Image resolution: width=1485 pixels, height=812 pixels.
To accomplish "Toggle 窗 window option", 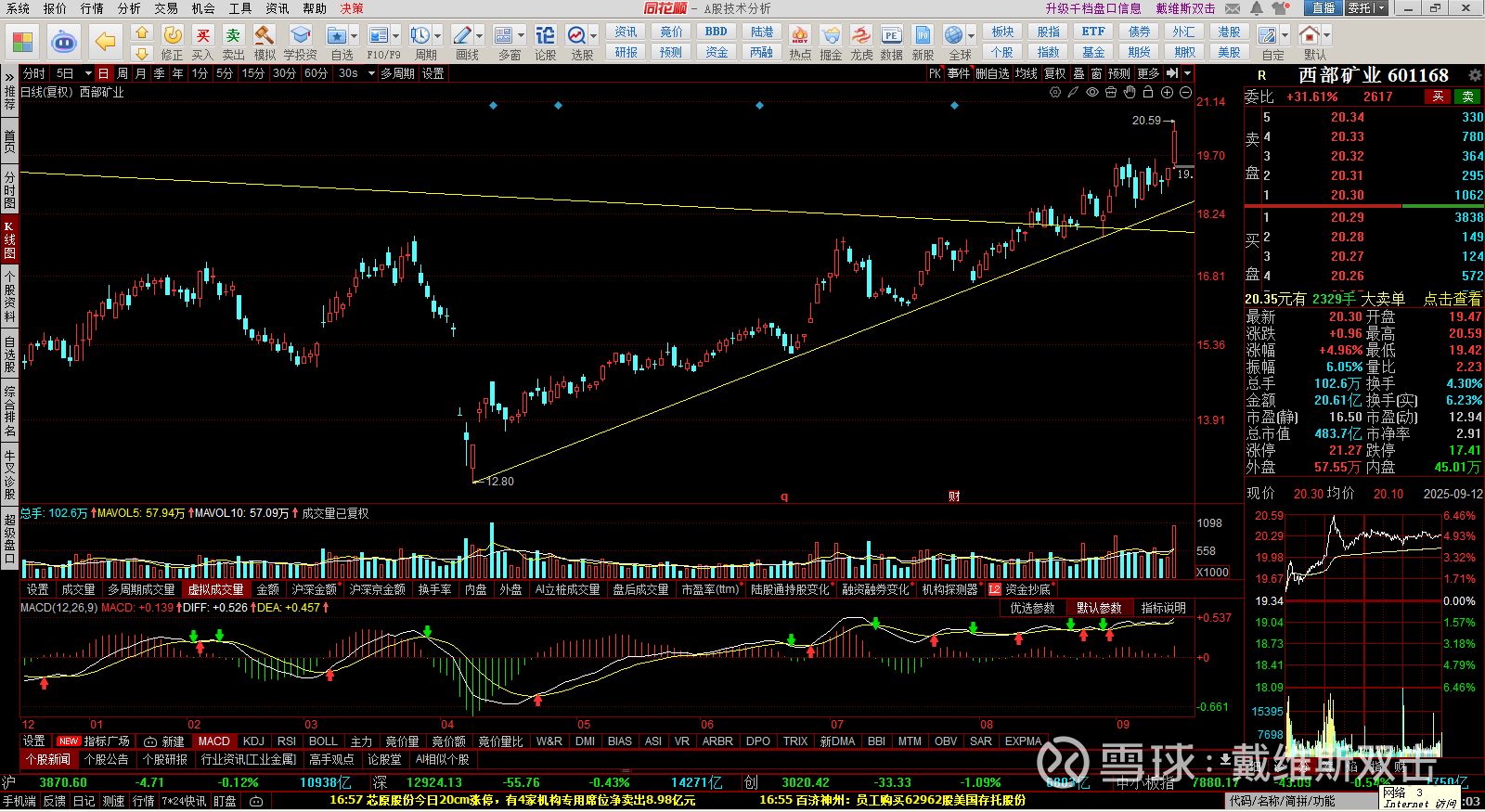I will 1097,73.
